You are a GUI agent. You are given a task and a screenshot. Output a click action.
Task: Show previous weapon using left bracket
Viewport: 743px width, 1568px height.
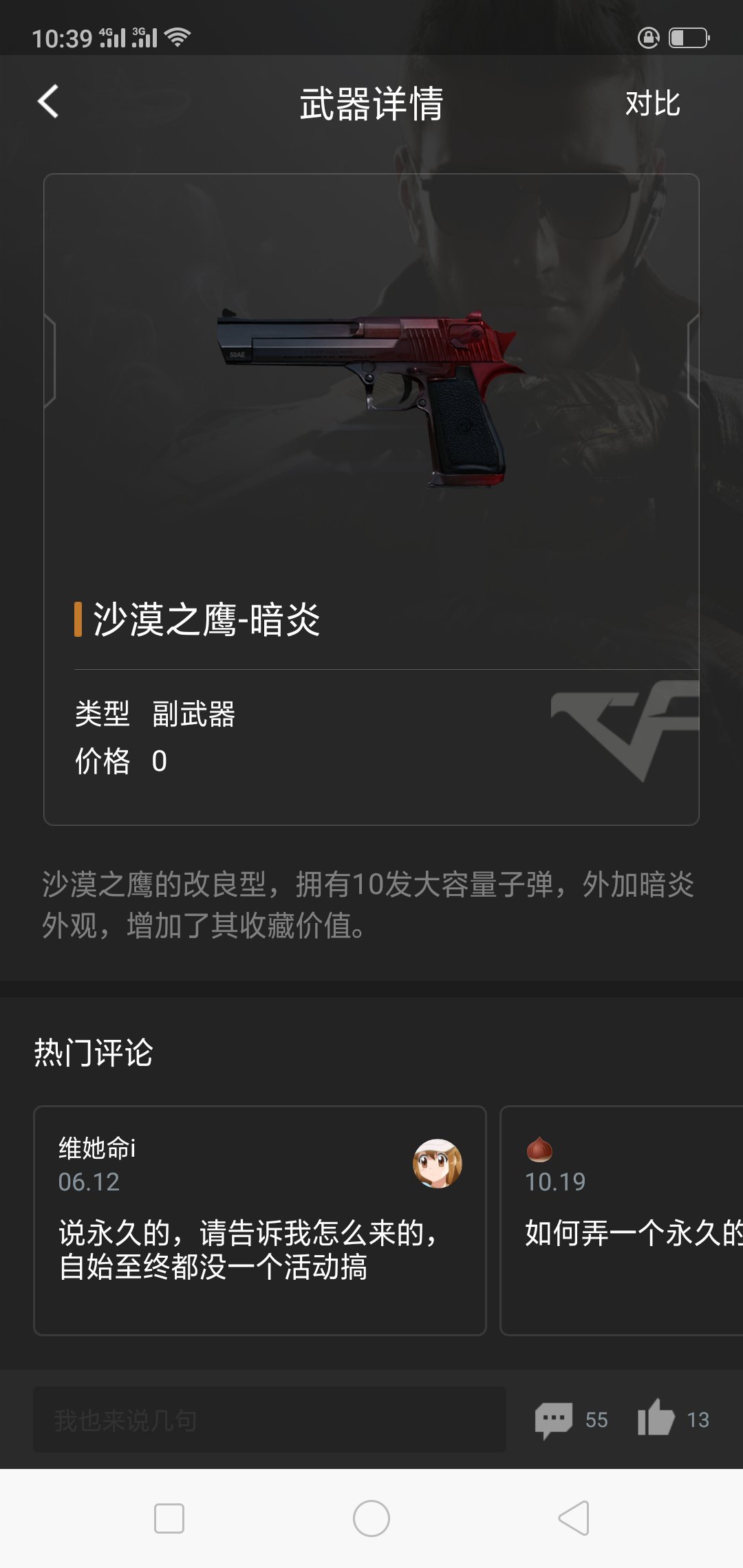tap(50, 361)
